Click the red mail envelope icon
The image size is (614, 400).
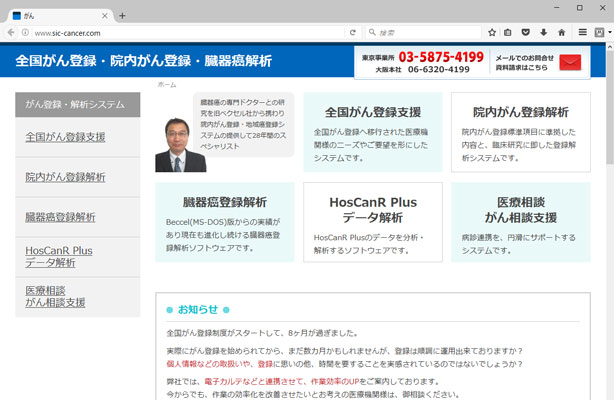point(570,62)
